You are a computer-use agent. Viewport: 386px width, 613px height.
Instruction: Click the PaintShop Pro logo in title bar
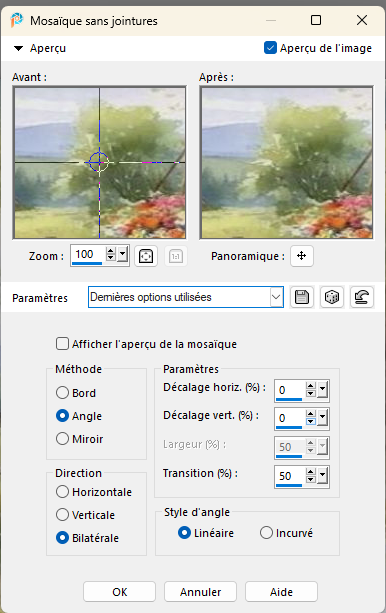click(17, 20)
